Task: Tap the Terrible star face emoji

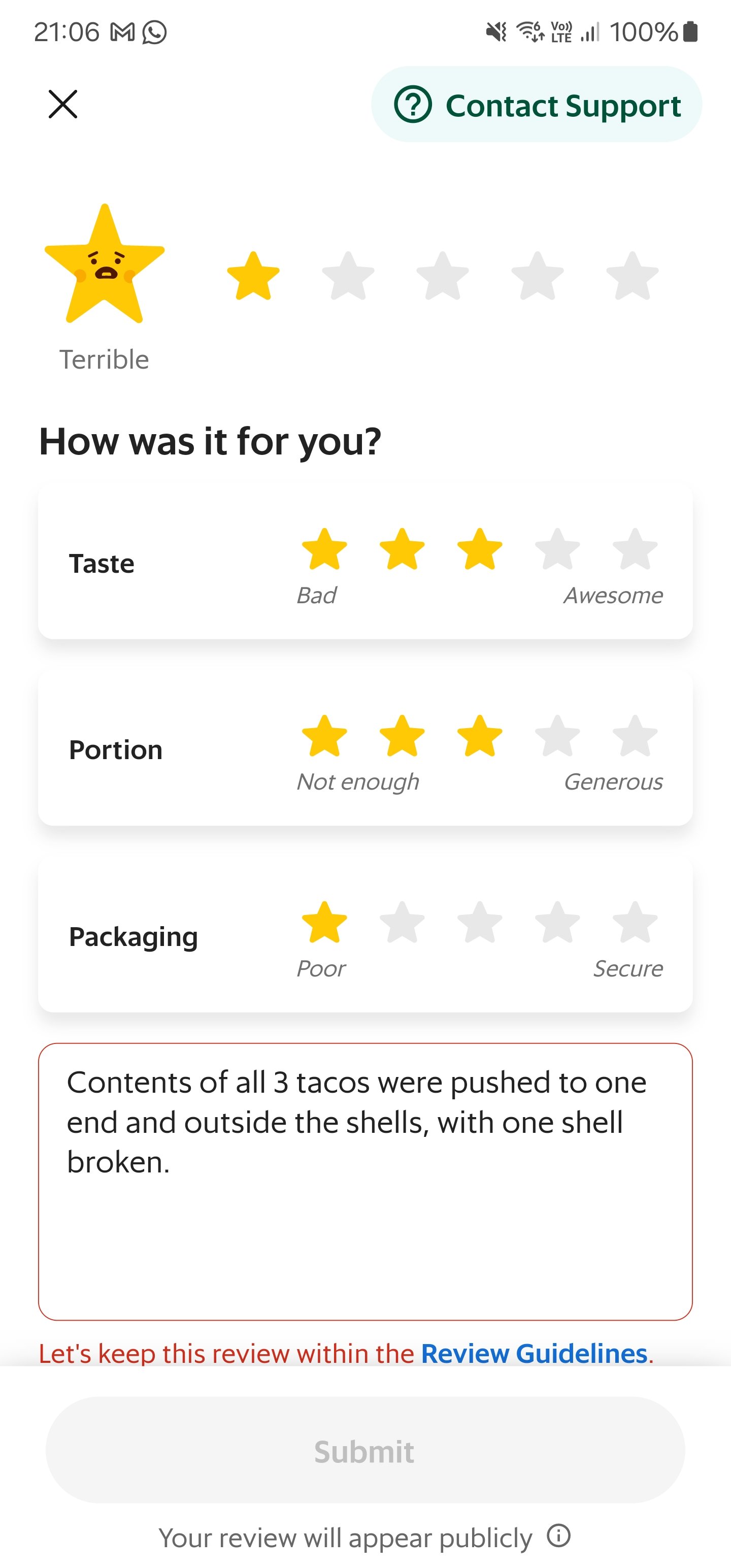Action: [x=105, y=265]
